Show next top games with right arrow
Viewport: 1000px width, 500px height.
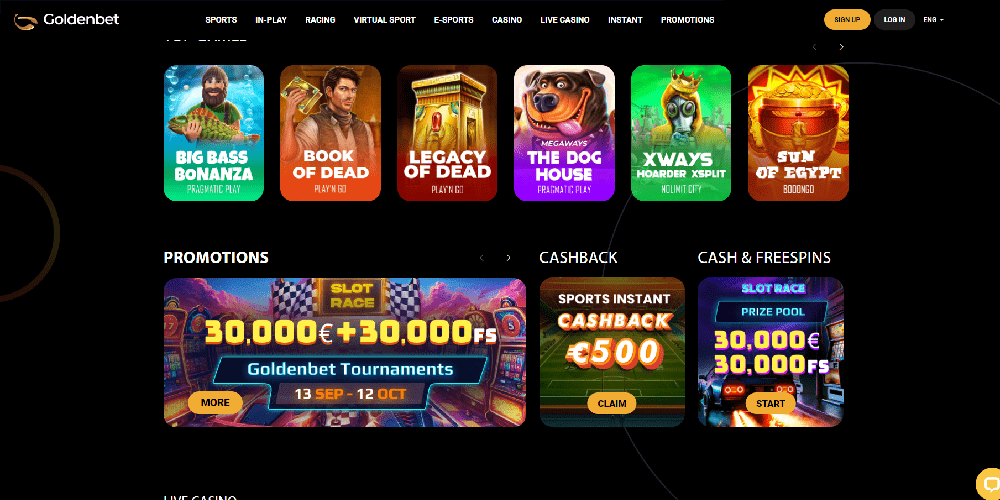click(x=841, y=47)
